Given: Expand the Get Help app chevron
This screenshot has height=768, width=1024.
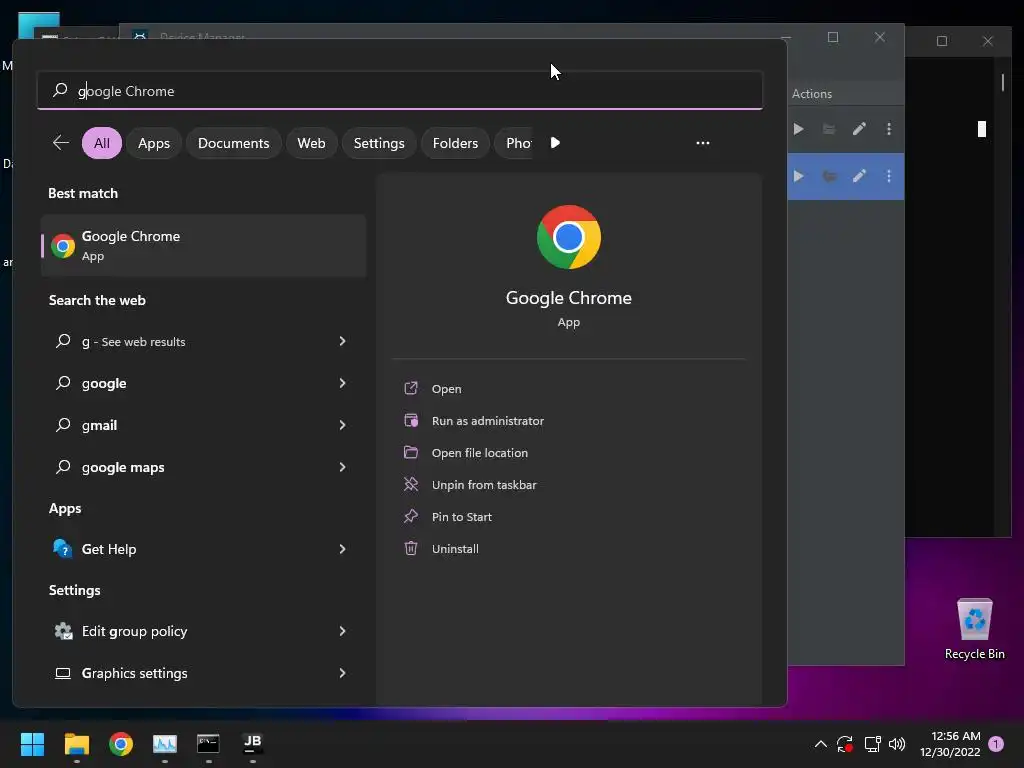Looking at the screenshot, I should [342, 549].
